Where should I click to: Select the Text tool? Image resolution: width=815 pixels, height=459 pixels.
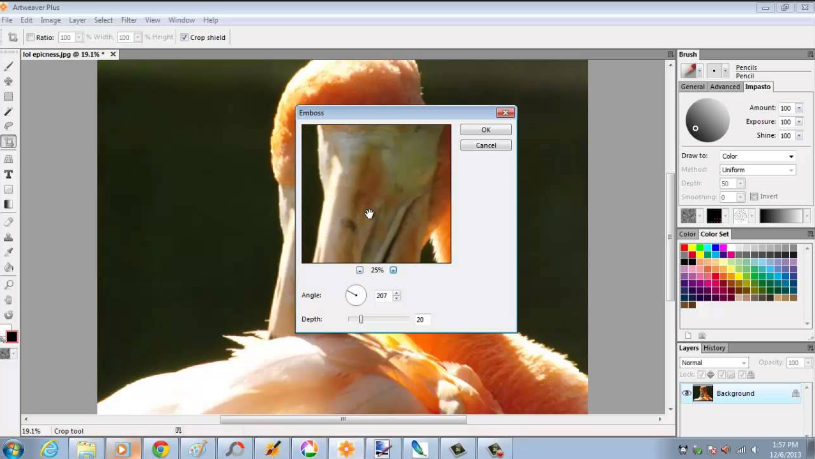(x=9, y=174)
